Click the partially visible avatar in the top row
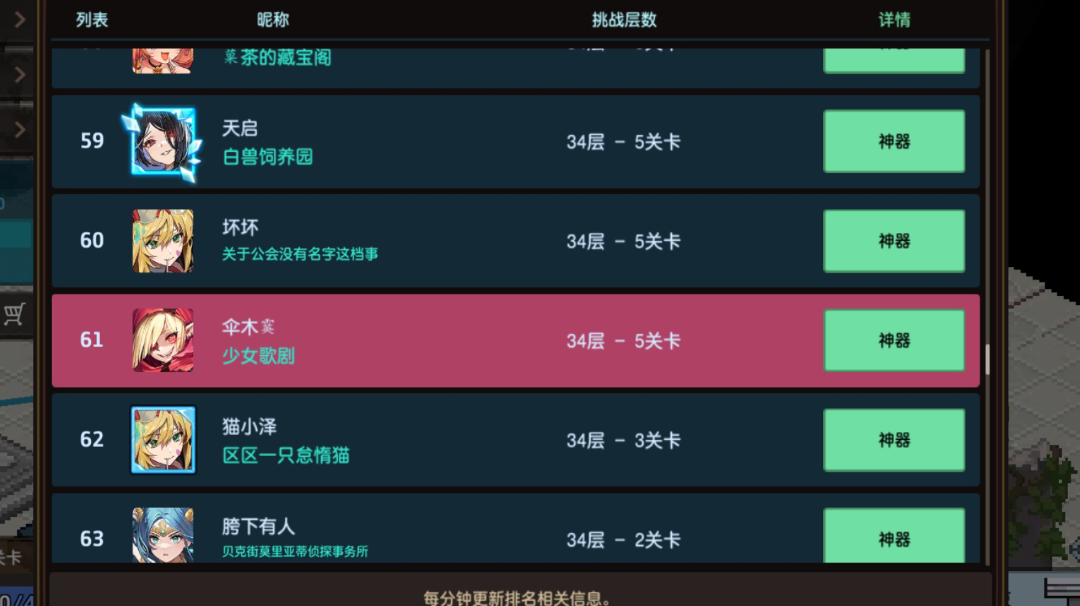 163,61
